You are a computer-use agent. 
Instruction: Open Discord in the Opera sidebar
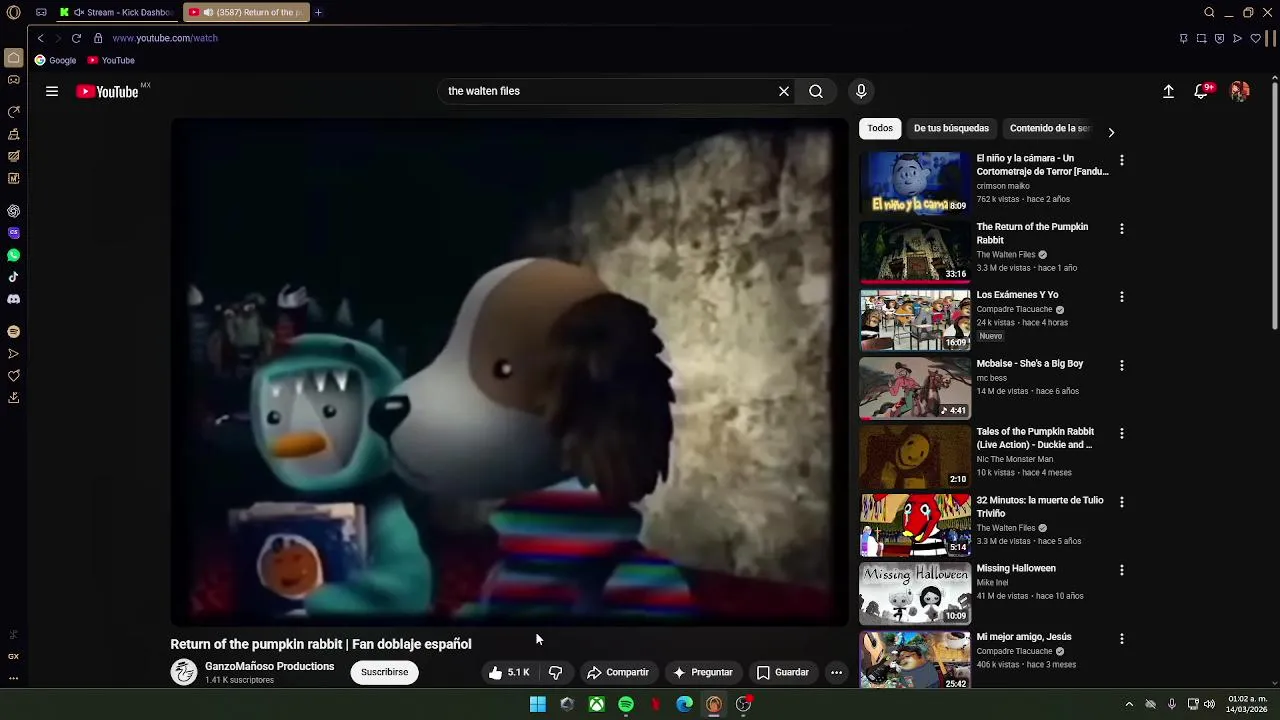(14, 299)
